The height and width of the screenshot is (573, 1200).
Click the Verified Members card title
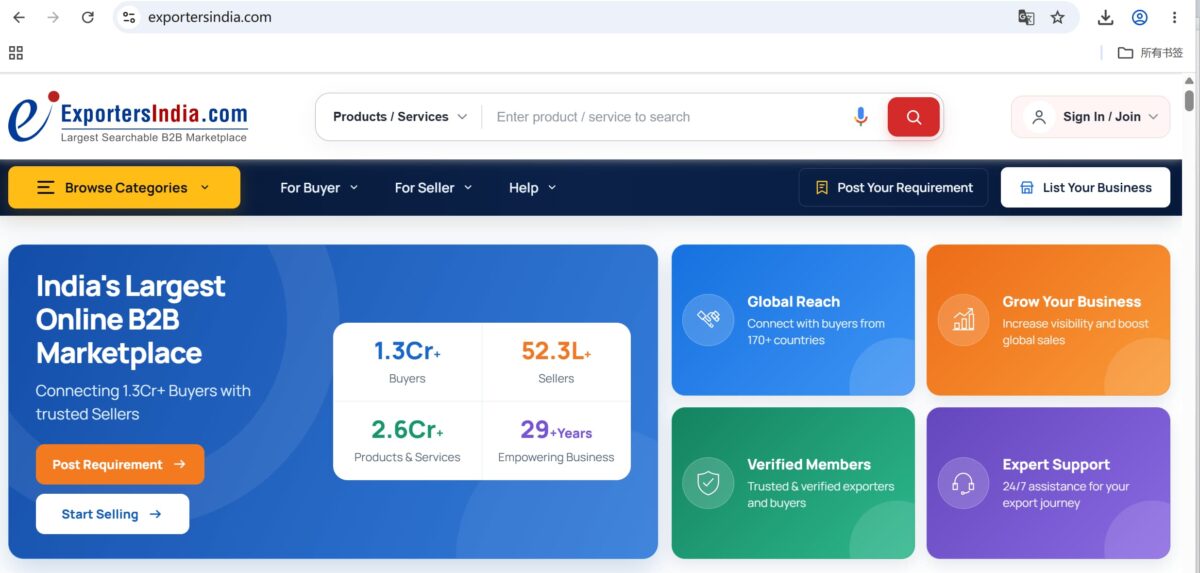pos(809,464)
